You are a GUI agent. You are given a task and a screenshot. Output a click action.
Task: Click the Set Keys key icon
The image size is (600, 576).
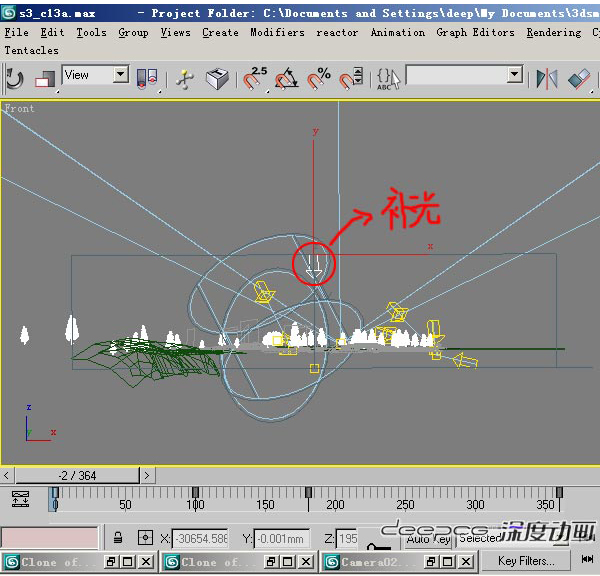coord(380,545)
